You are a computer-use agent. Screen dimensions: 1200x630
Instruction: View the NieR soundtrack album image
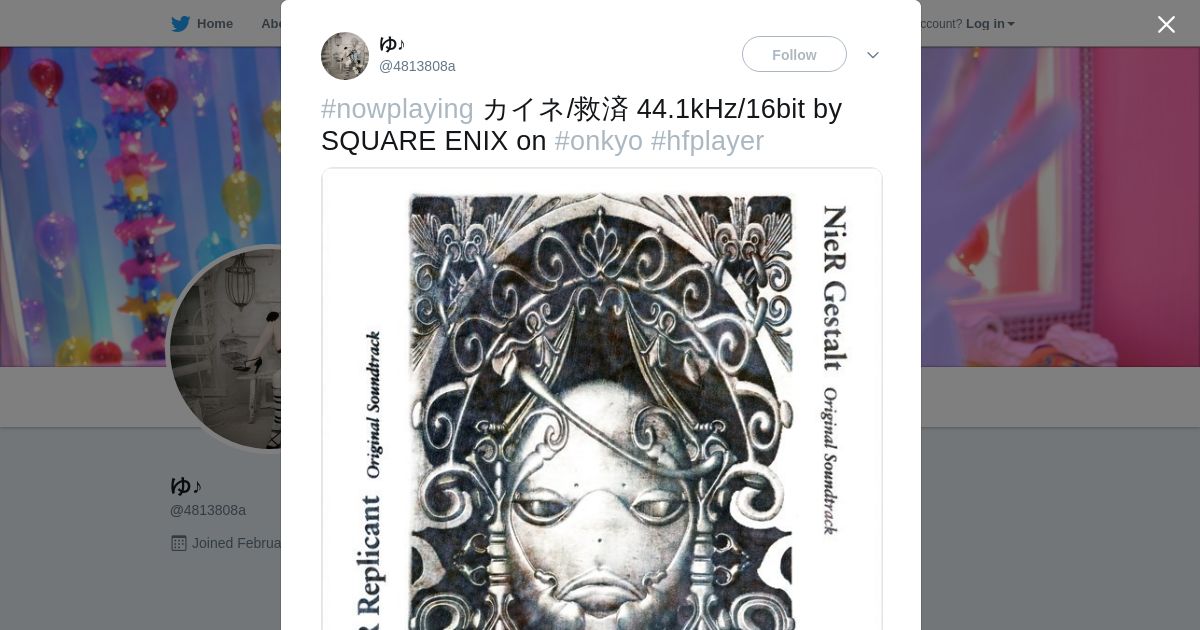(x=602, y=399)
